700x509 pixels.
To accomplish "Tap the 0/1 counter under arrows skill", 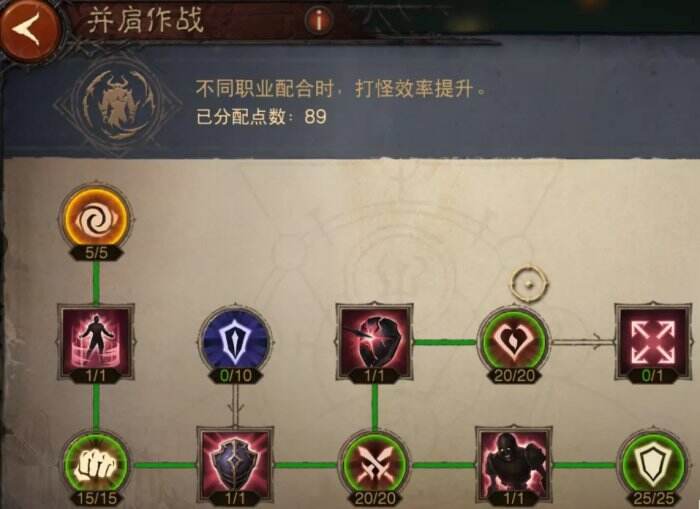I will (652, 376).
